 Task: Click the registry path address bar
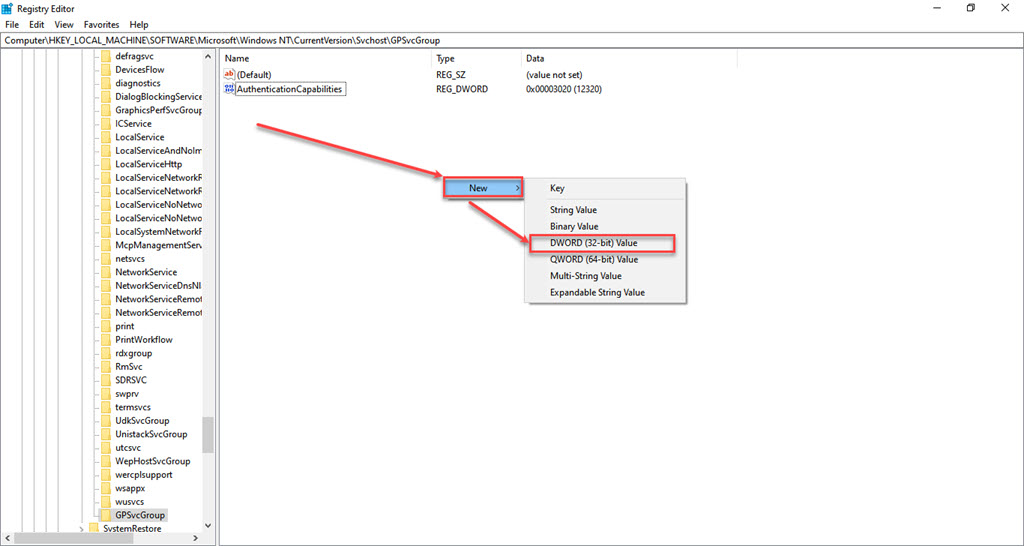tap(512, 40)
